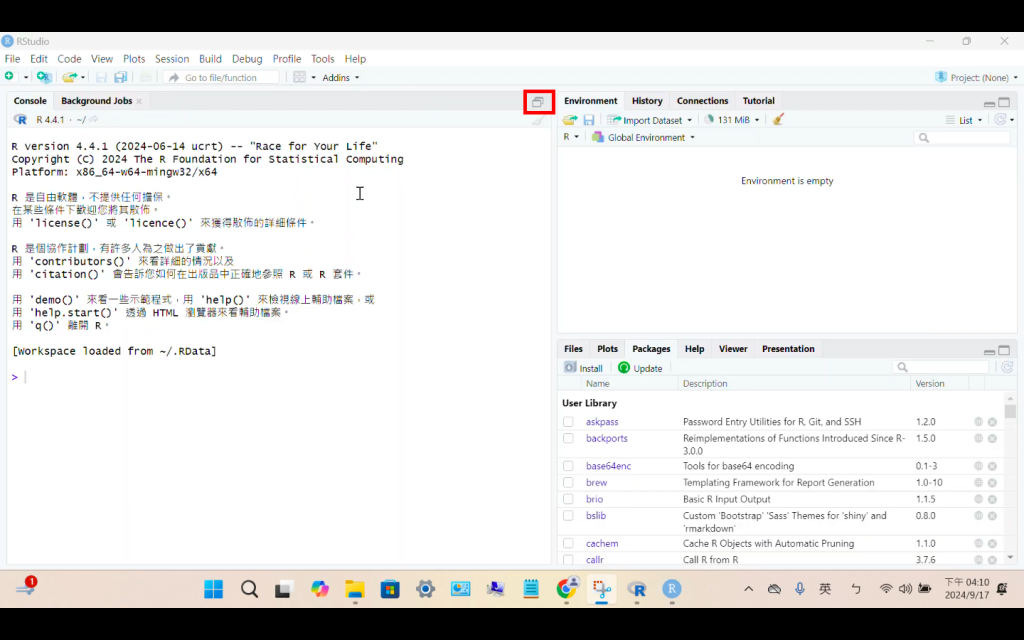Viewport: 1024px width, 640px height.
Task: Create a new file from the toolbar
Action: (x=9, y=77)
